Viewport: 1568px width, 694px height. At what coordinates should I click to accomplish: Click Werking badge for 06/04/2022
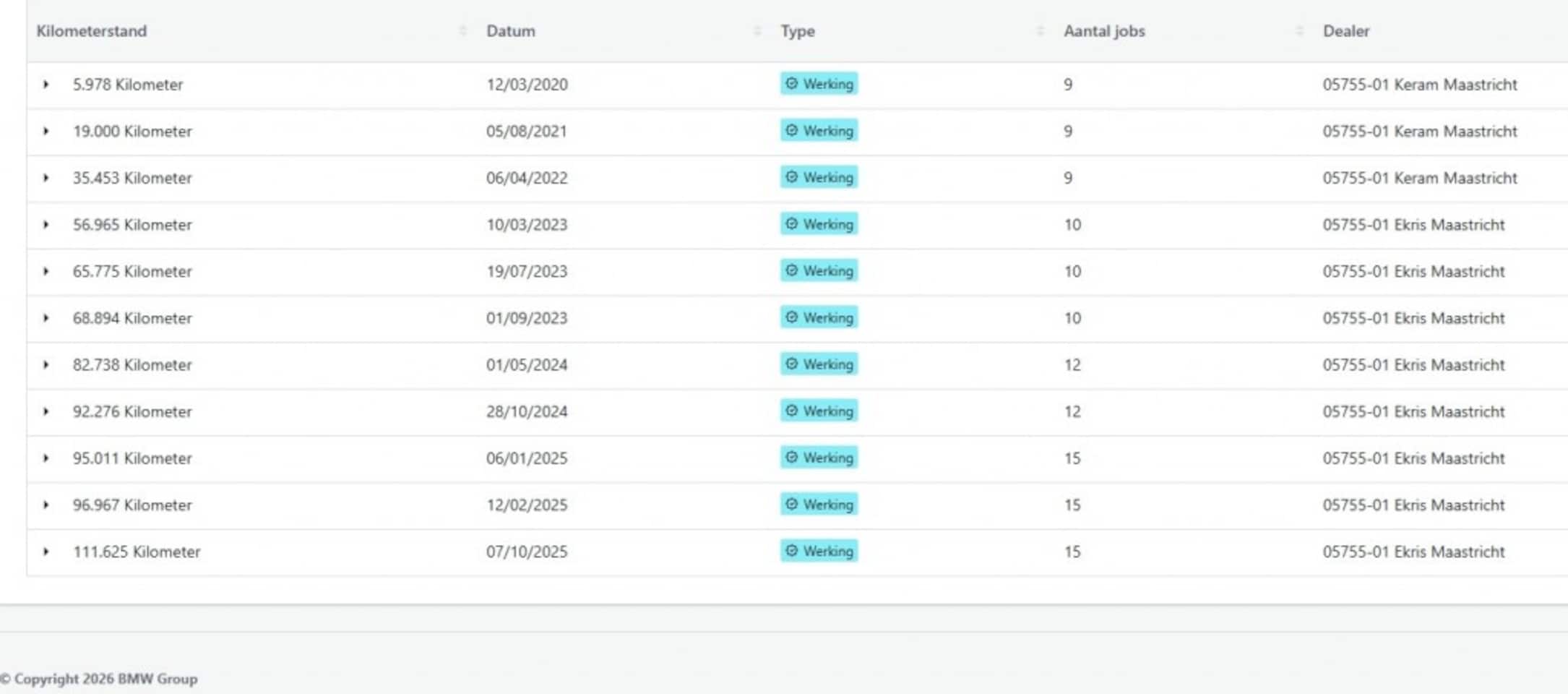pyautogui.click(x=819, y=177)
